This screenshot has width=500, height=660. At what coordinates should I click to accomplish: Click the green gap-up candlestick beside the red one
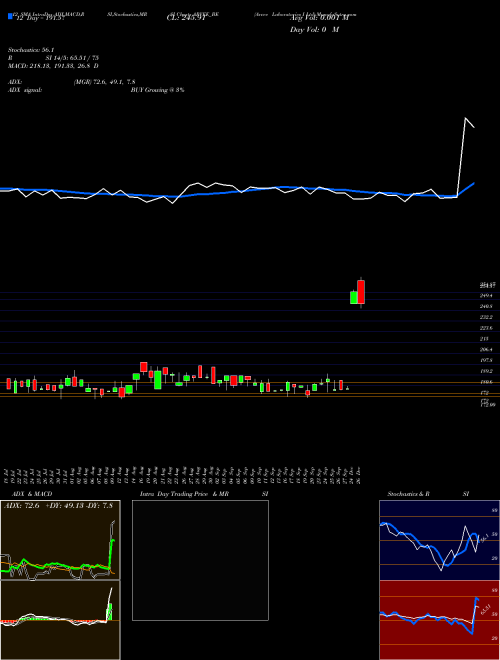[x=354, y=297]
